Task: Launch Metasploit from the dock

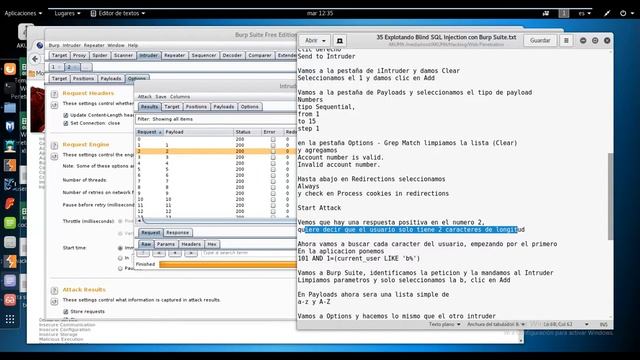Action: [x=10, y=127]
